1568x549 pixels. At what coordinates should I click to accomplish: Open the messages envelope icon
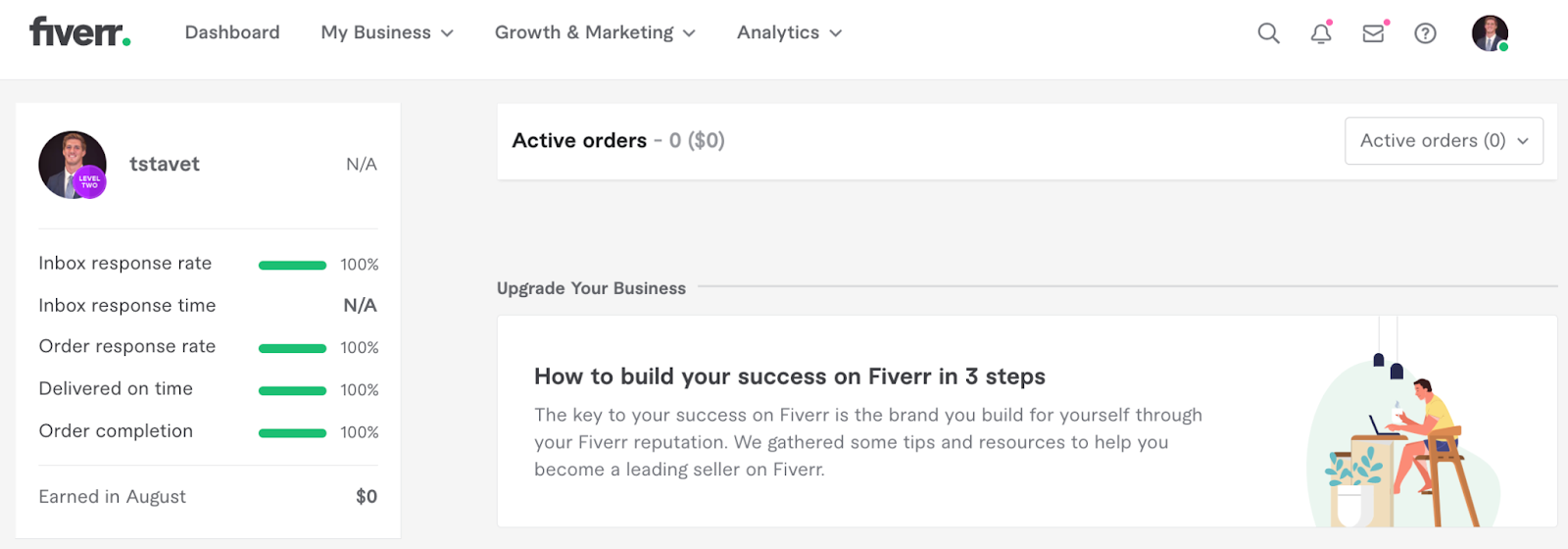coord(1373,33)
